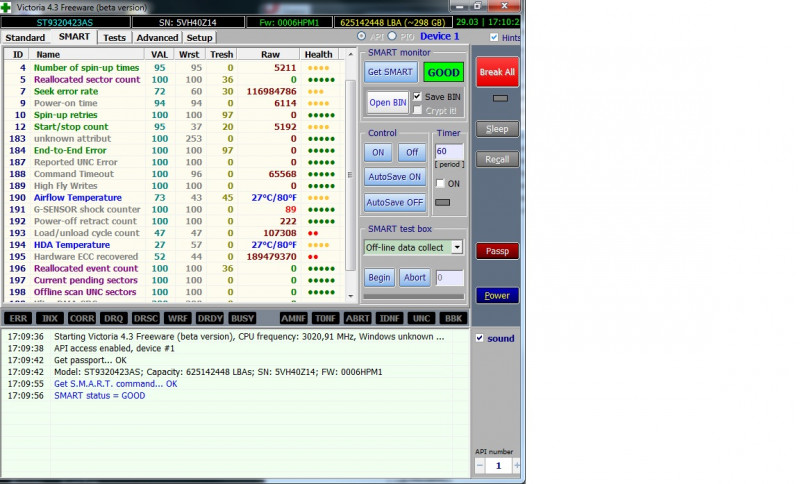Open the Off-line data collect dropdown

(x=457, y=247)
